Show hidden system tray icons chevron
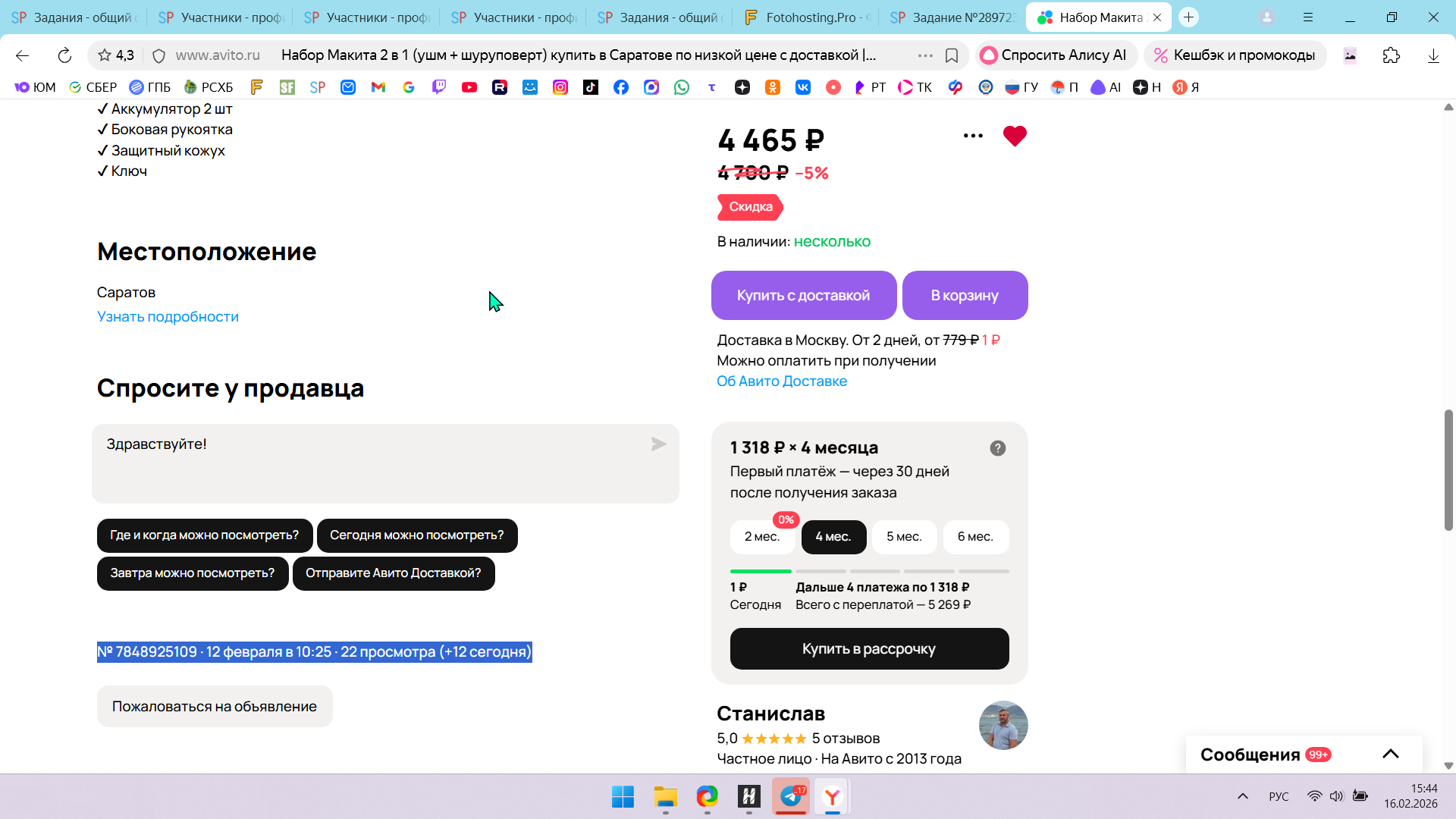The height and width of the screenshot is (819, 1456). [1242, 796]
